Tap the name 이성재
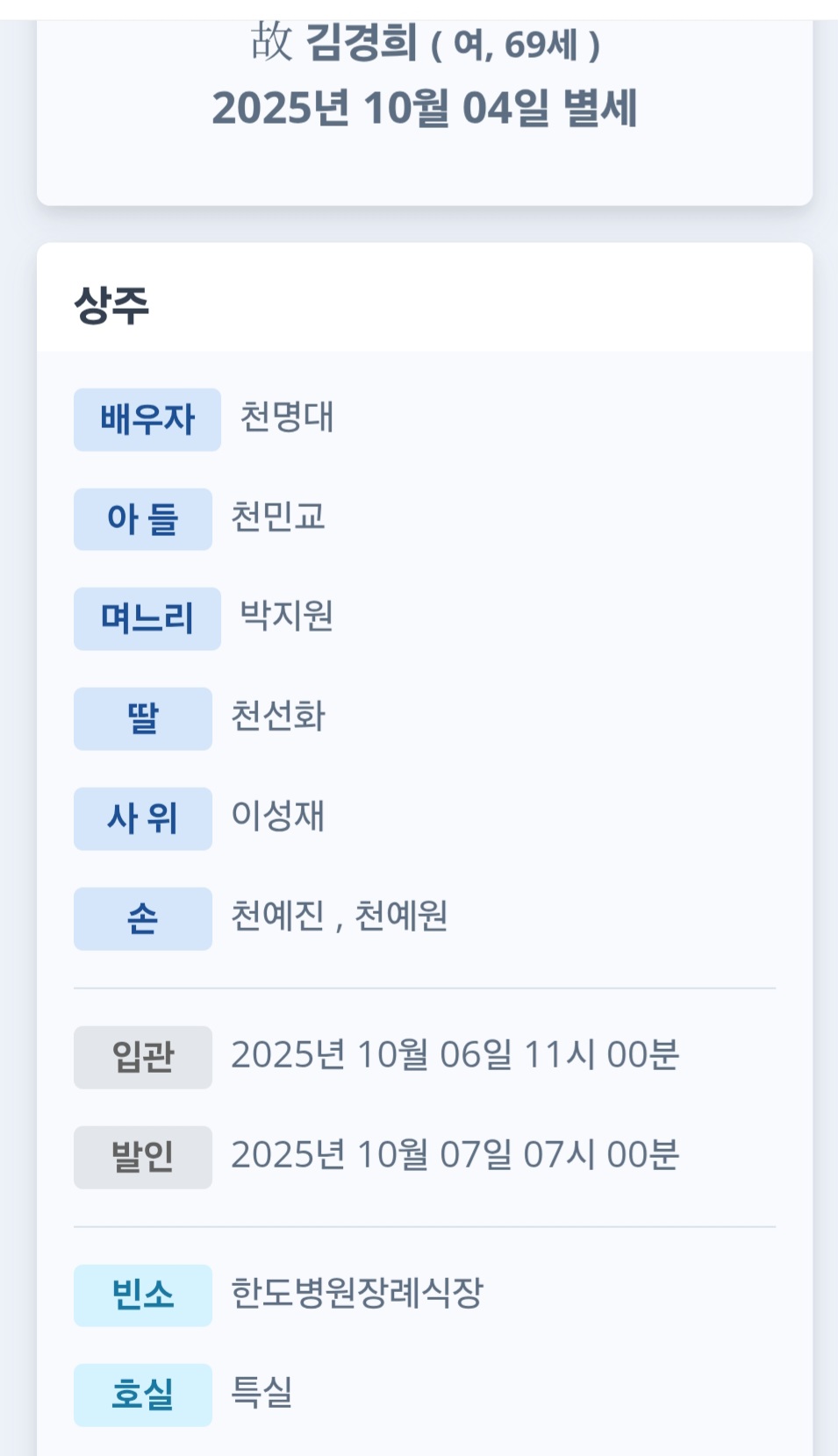 coord(277,816)
